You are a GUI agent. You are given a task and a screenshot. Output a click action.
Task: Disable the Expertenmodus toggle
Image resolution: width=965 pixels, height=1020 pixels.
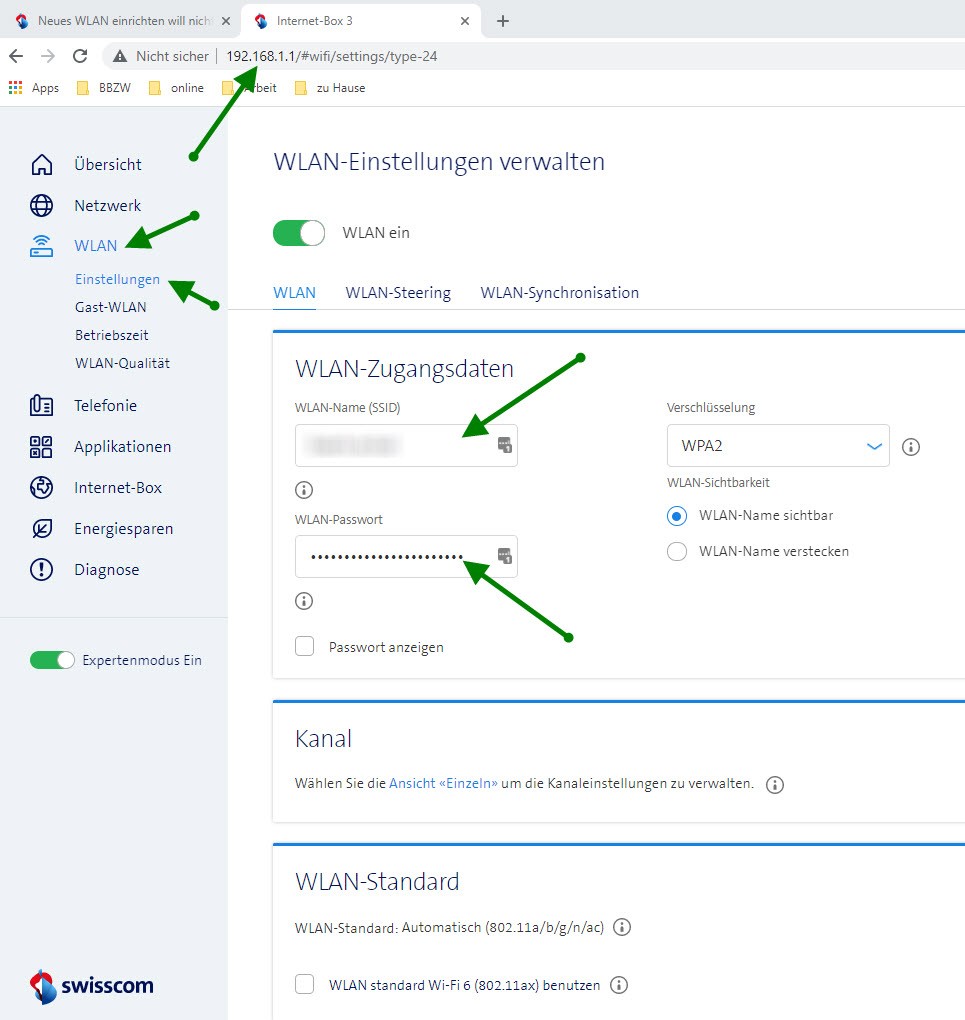click(52, 660)
